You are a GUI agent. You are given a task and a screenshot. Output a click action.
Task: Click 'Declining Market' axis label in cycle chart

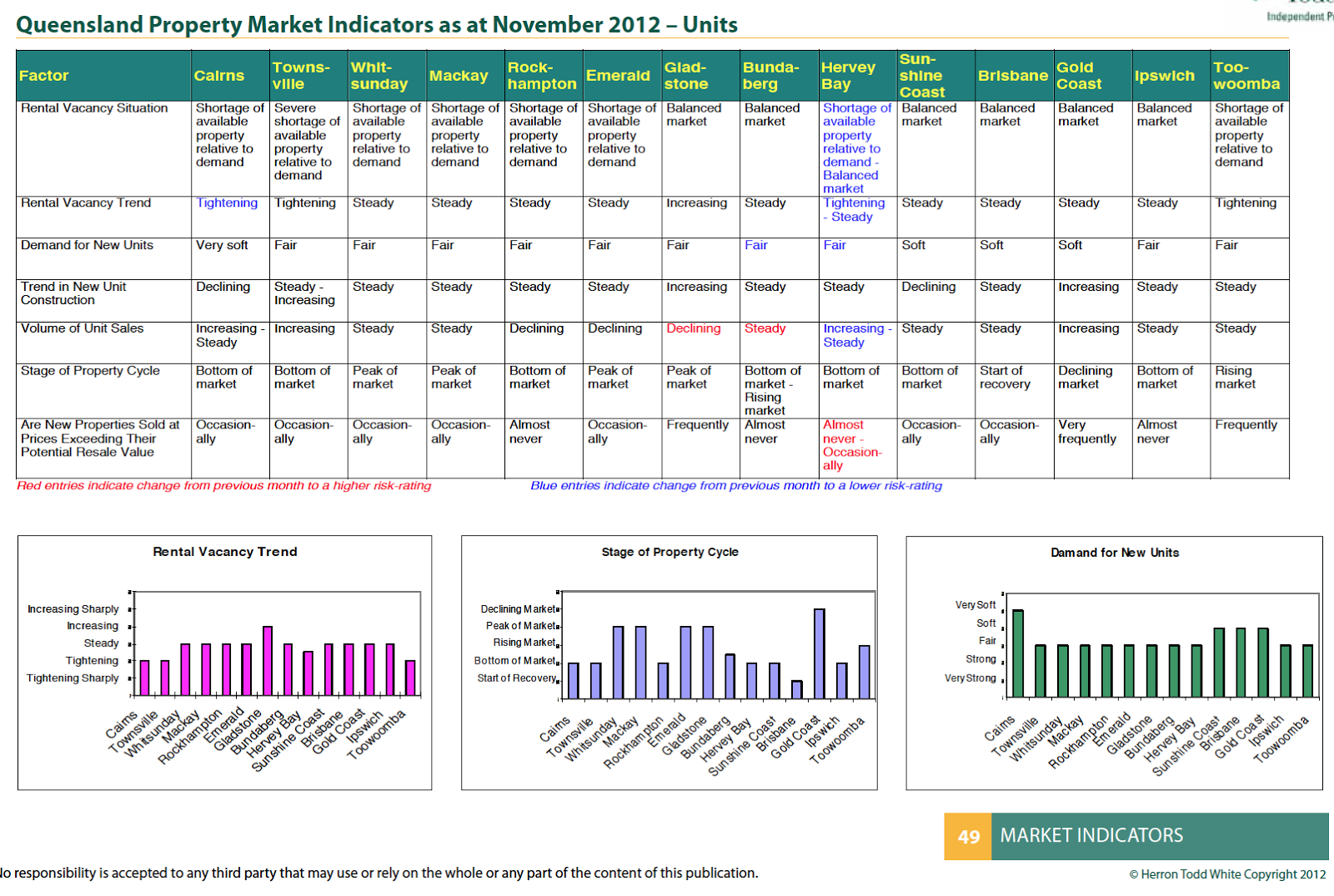coord(518,609)
